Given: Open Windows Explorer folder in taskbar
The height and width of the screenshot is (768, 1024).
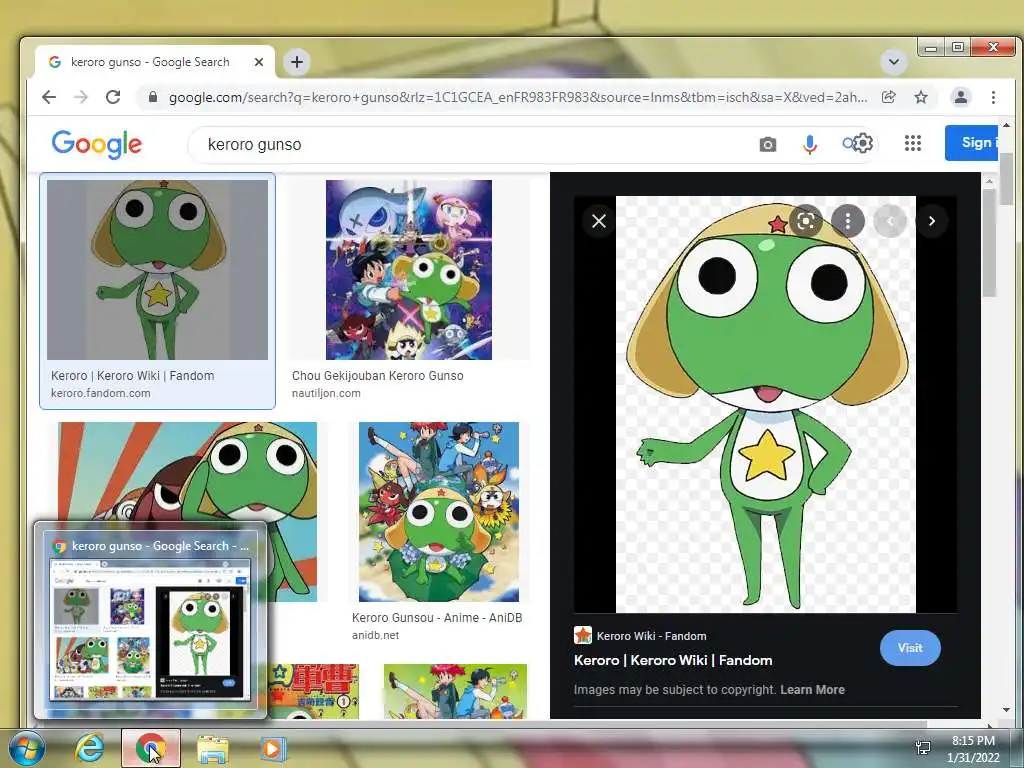Looking at the screenshot, I should pyautogui.click(x=213, y=749).
